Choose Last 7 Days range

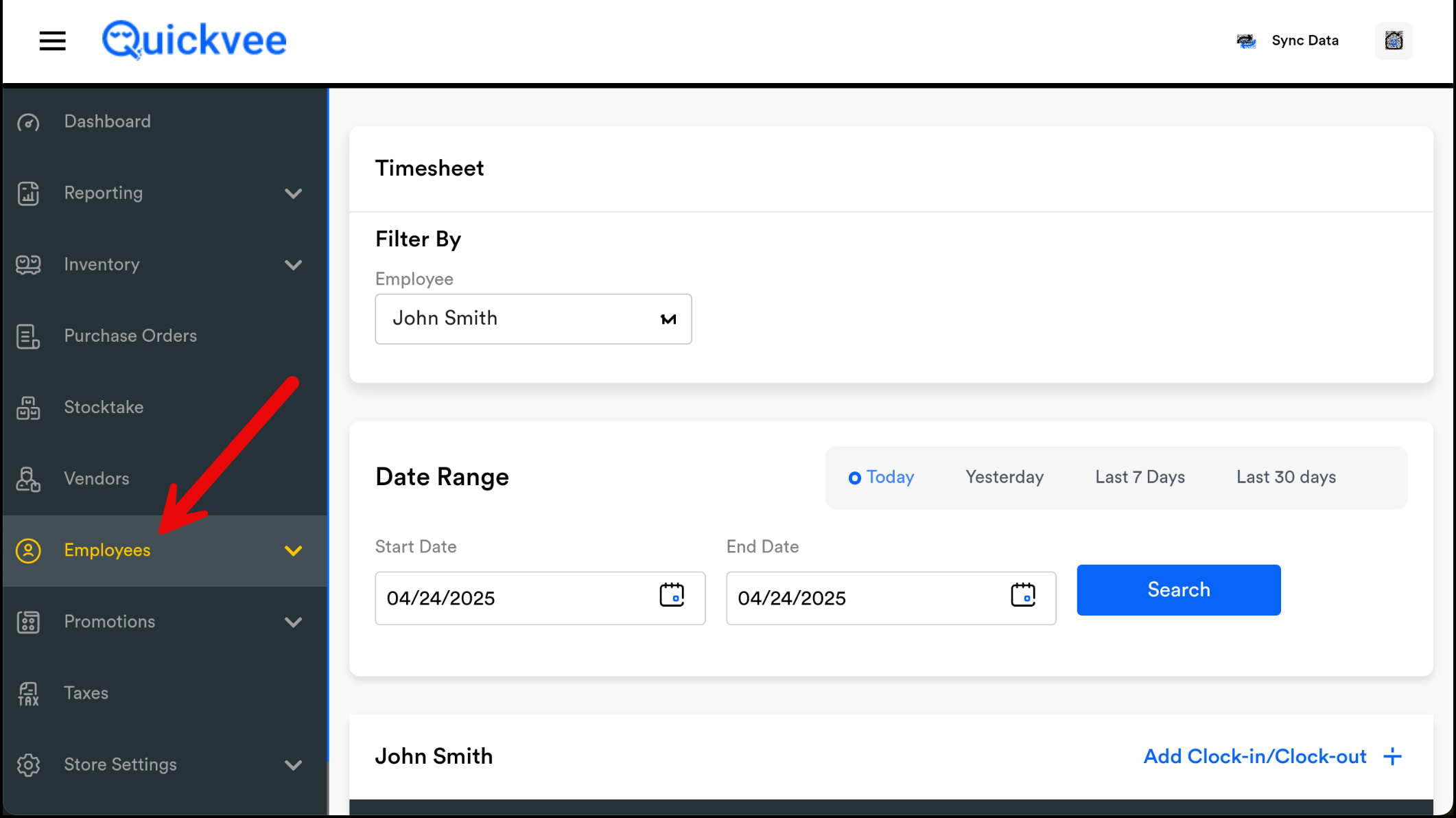click(1140, 477)
